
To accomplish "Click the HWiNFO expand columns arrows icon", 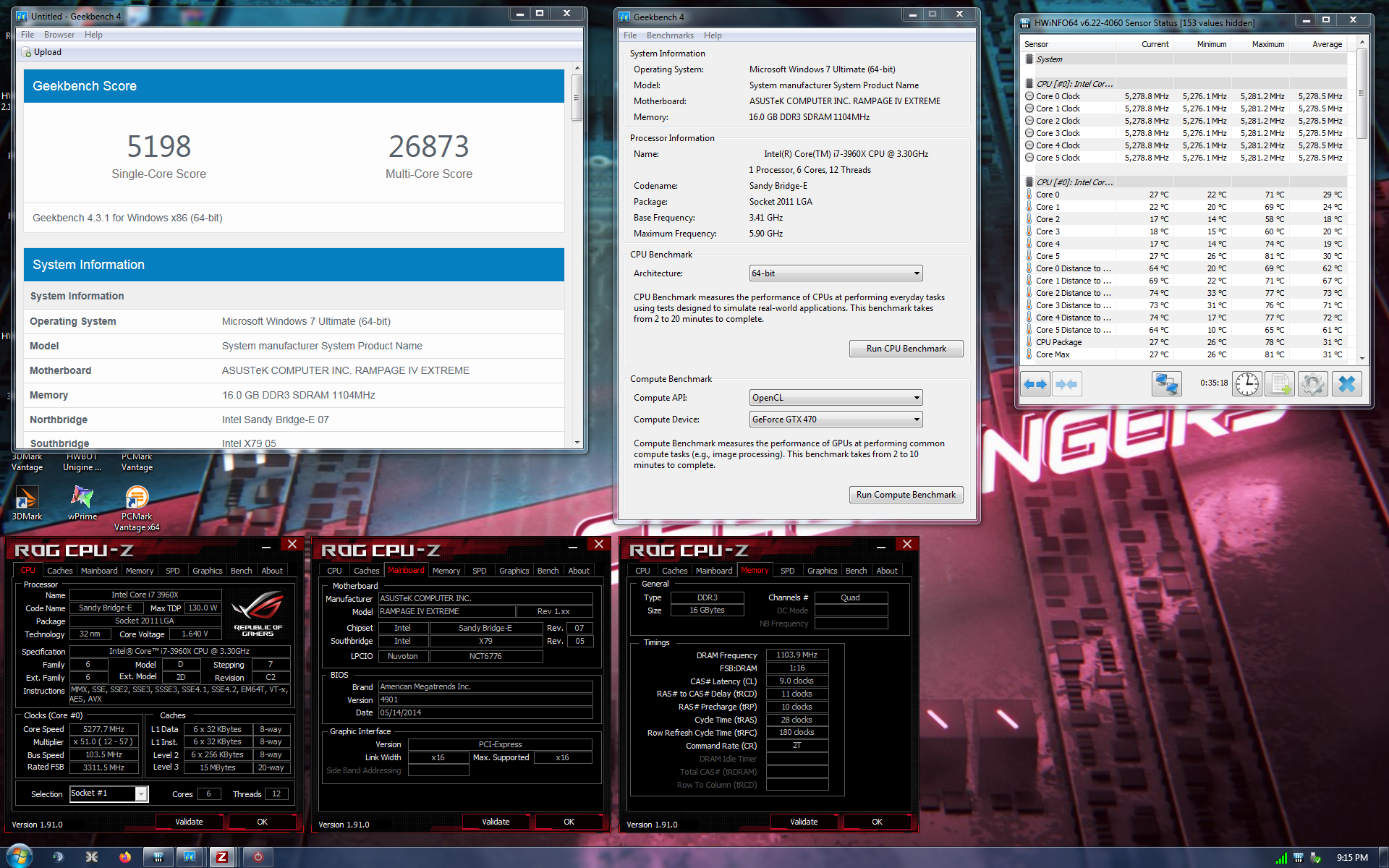I will pos(1035,384).
